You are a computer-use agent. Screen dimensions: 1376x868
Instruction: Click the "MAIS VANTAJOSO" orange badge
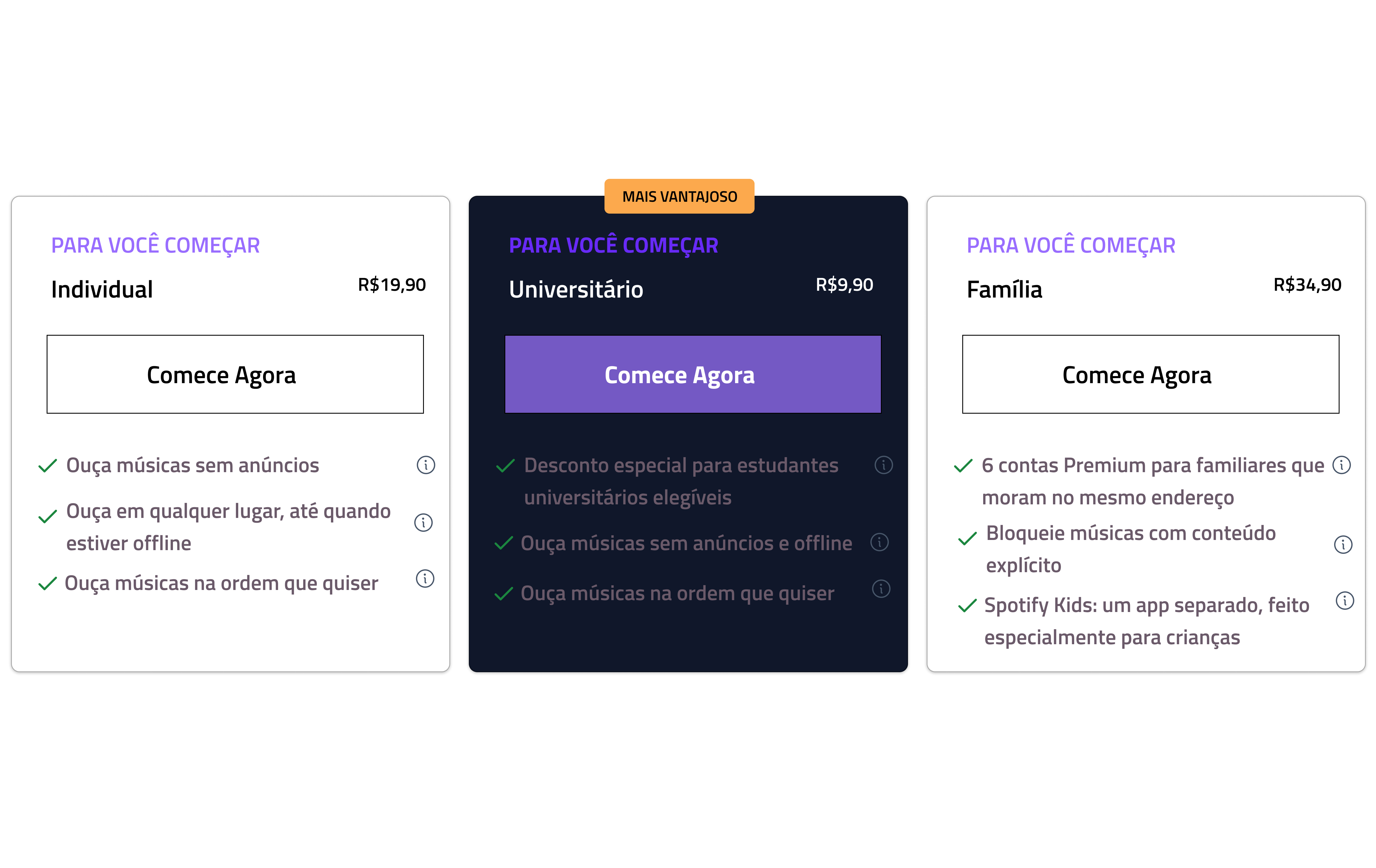pos(679,197)
